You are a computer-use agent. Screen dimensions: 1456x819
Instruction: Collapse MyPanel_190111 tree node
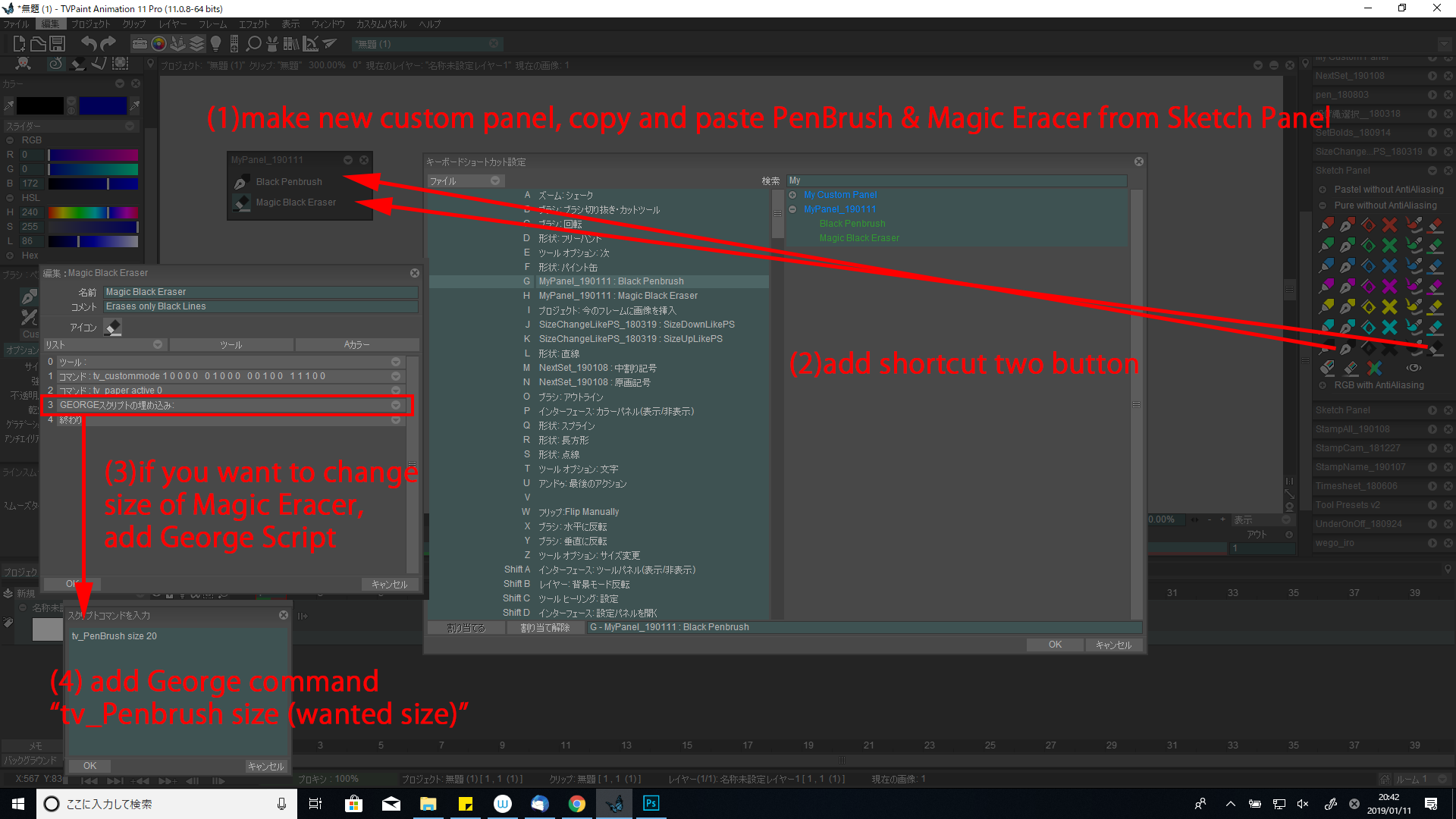coord(792,209)
